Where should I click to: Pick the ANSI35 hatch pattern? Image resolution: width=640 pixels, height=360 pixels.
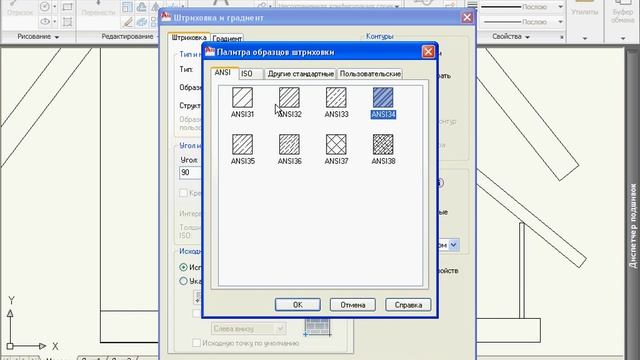pyautogui.click(x=242, y=144)
